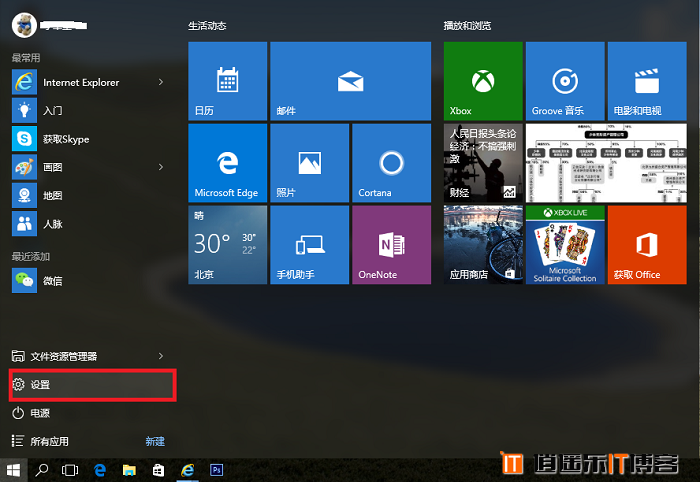
Task: Click the 新建 link beside 所有应用
Action: coord(155,441)
